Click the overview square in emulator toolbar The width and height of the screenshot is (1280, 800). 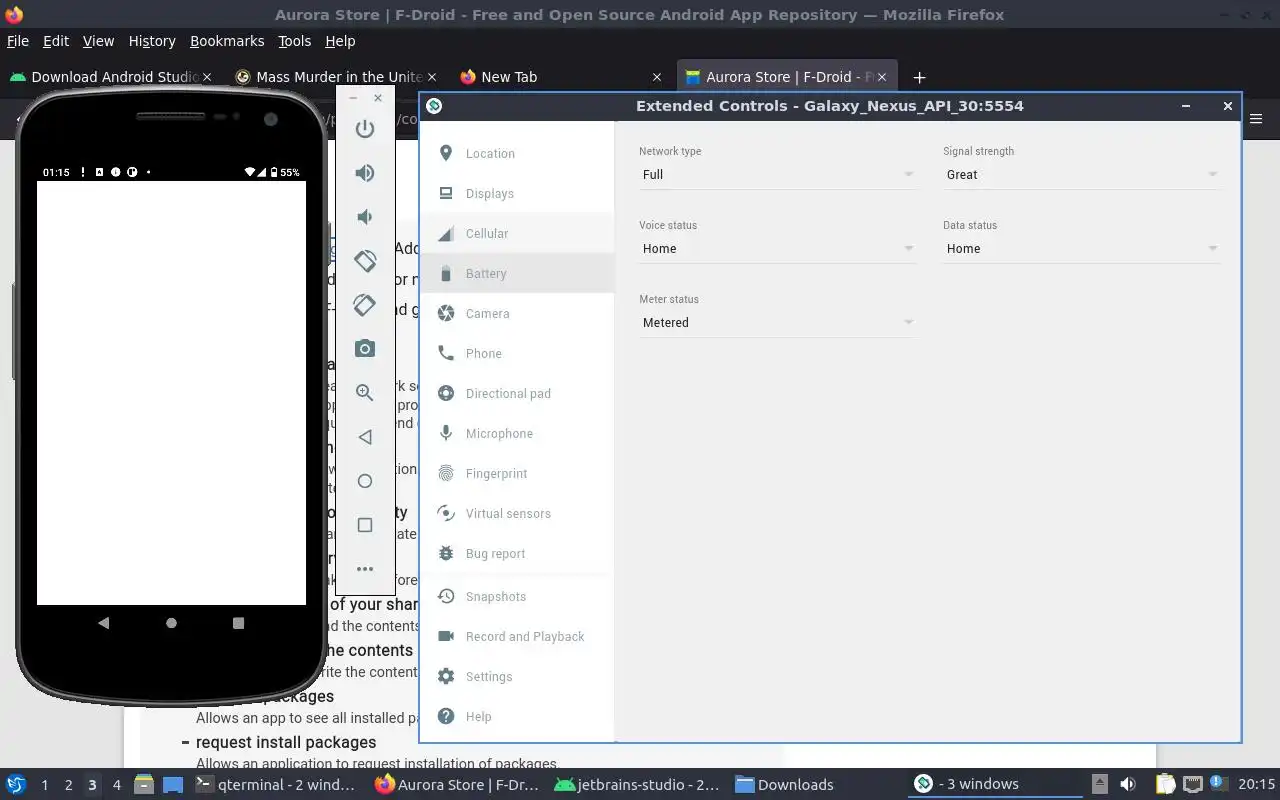click(365, 525)
